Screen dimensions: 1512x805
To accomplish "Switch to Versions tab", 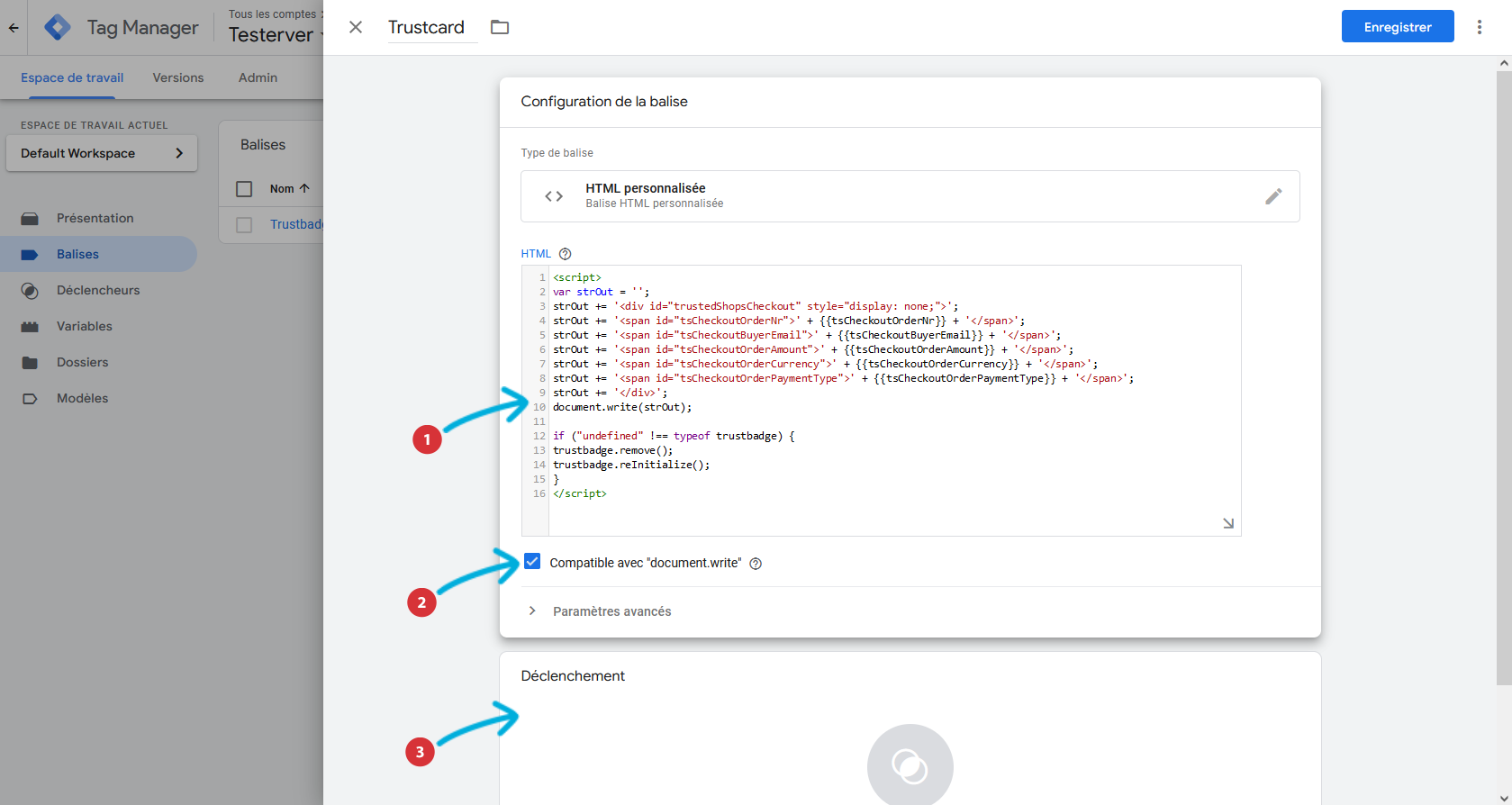I will (x=178, y=77).
